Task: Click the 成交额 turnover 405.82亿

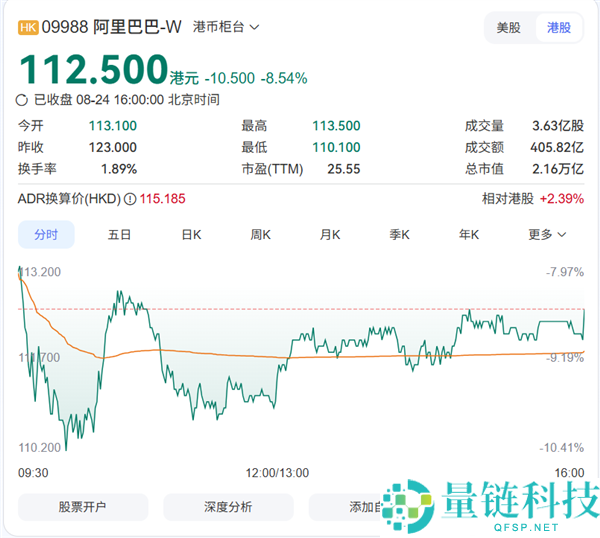Action: tap(557, 147)
